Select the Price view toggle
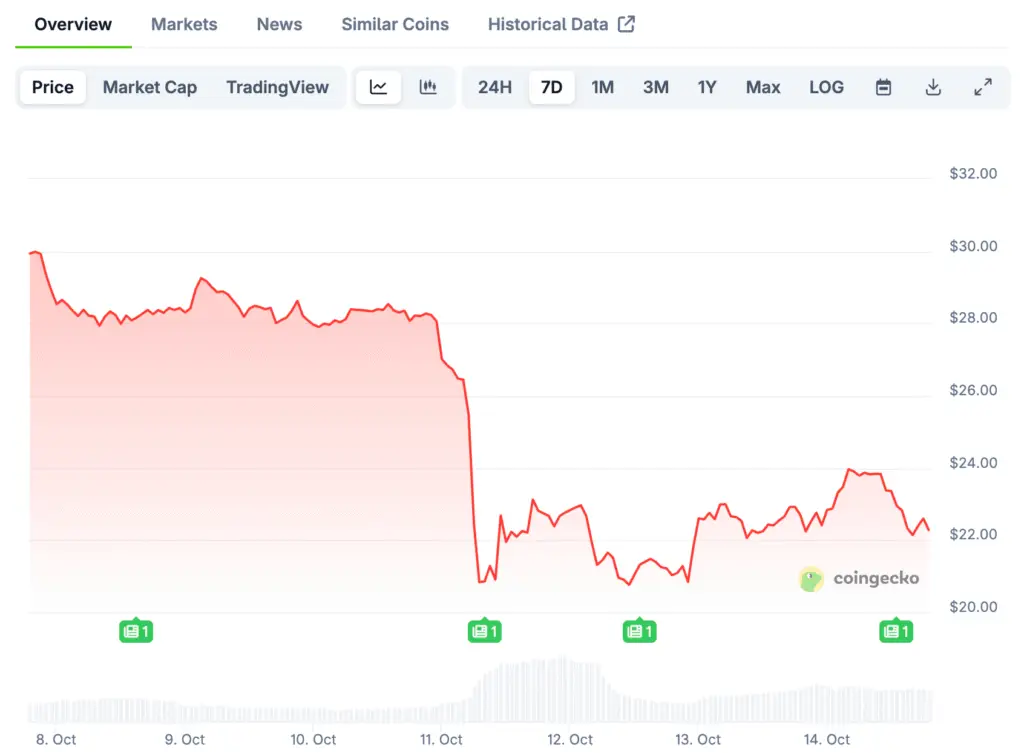 coord(53,87)
